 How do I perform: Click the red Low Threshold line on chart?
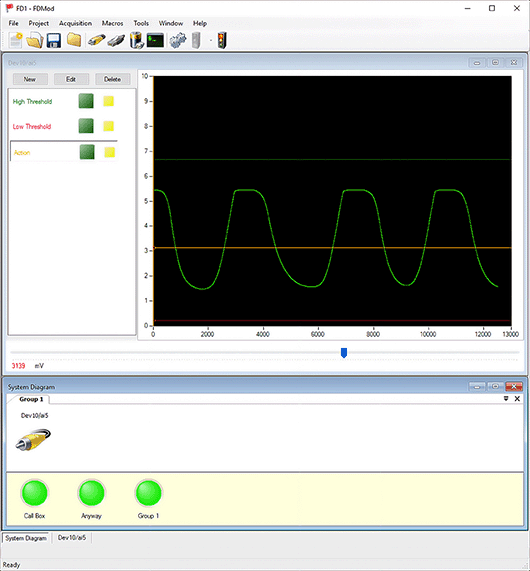332,321
